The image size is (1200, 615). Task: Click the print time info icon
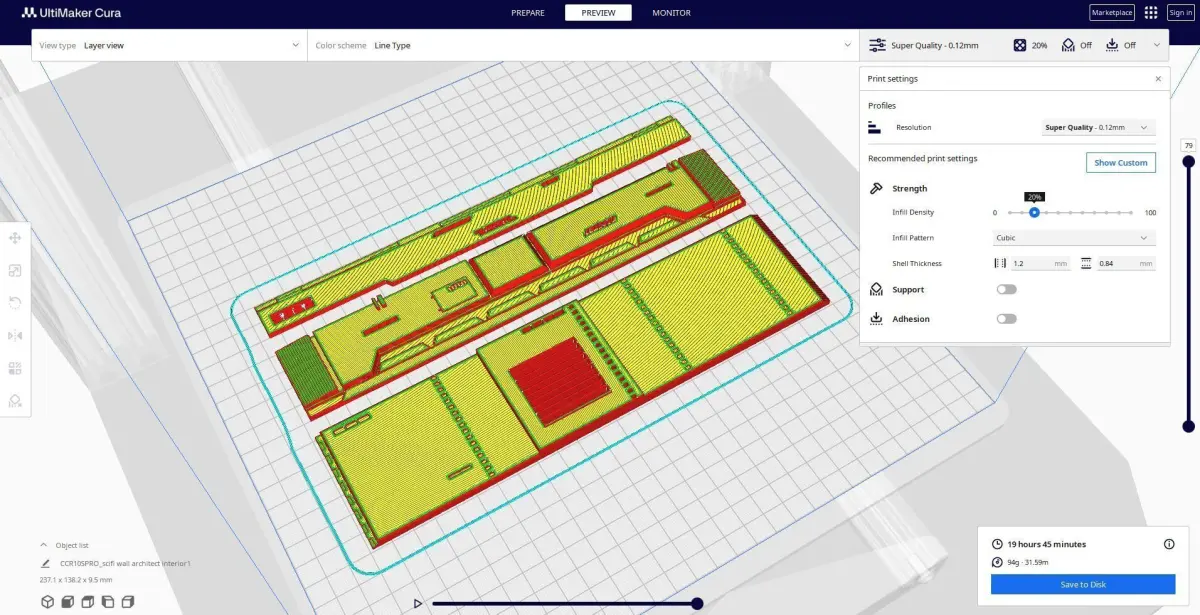click(x=1169, y=544)
